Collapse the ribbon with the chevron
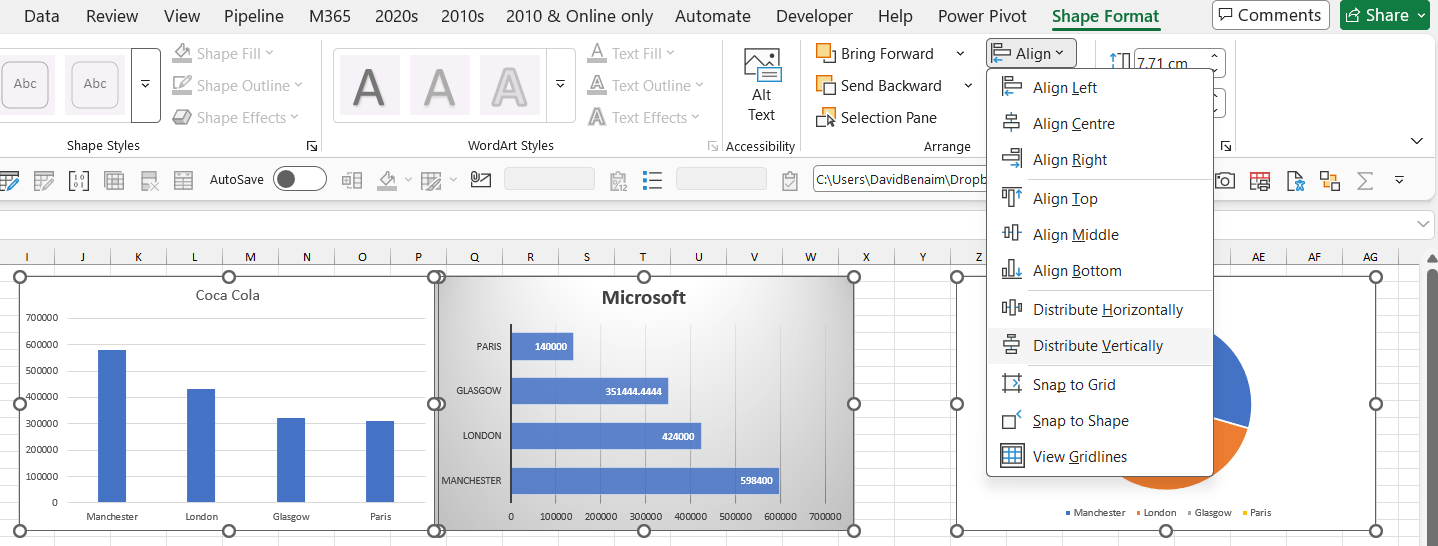 [x=1417, y=140]
